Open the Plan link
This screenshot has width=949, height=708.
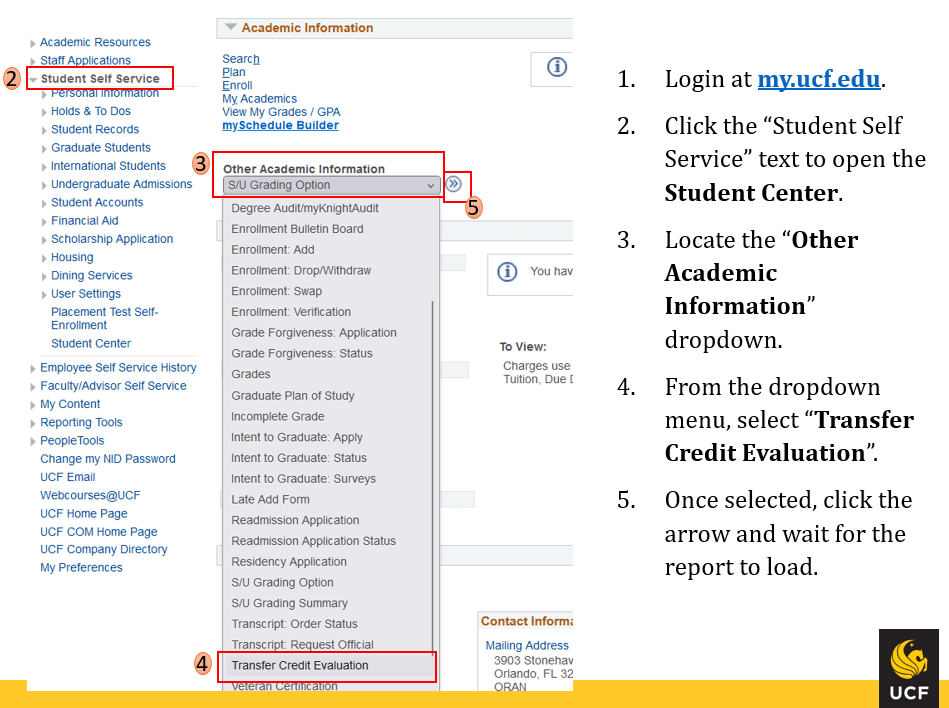[234, 72]
